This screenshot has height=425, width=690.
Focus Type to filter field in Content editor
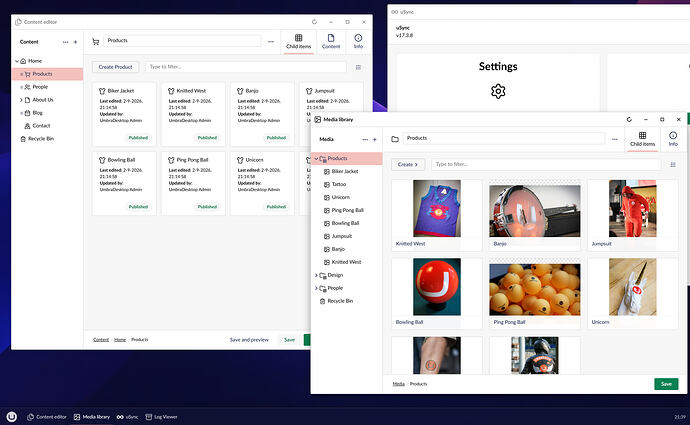[x=246, y=67]
